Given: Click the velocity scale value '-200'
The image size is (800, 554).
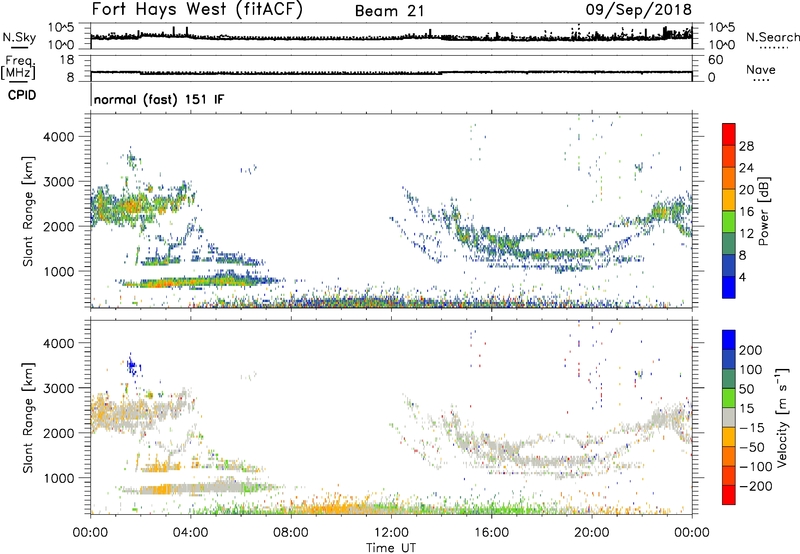Looking at the screenshot, I should (x=756, y=486).
